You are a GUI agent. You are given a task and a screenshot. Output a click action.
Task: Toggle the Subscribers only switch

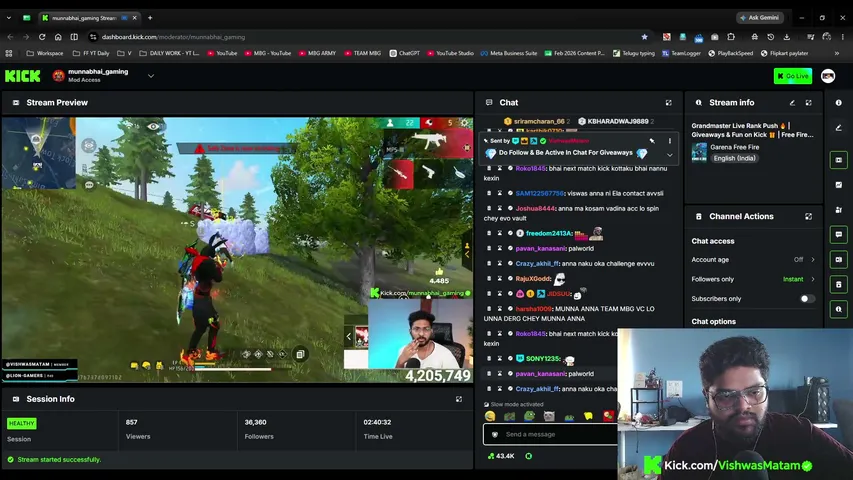807,299
